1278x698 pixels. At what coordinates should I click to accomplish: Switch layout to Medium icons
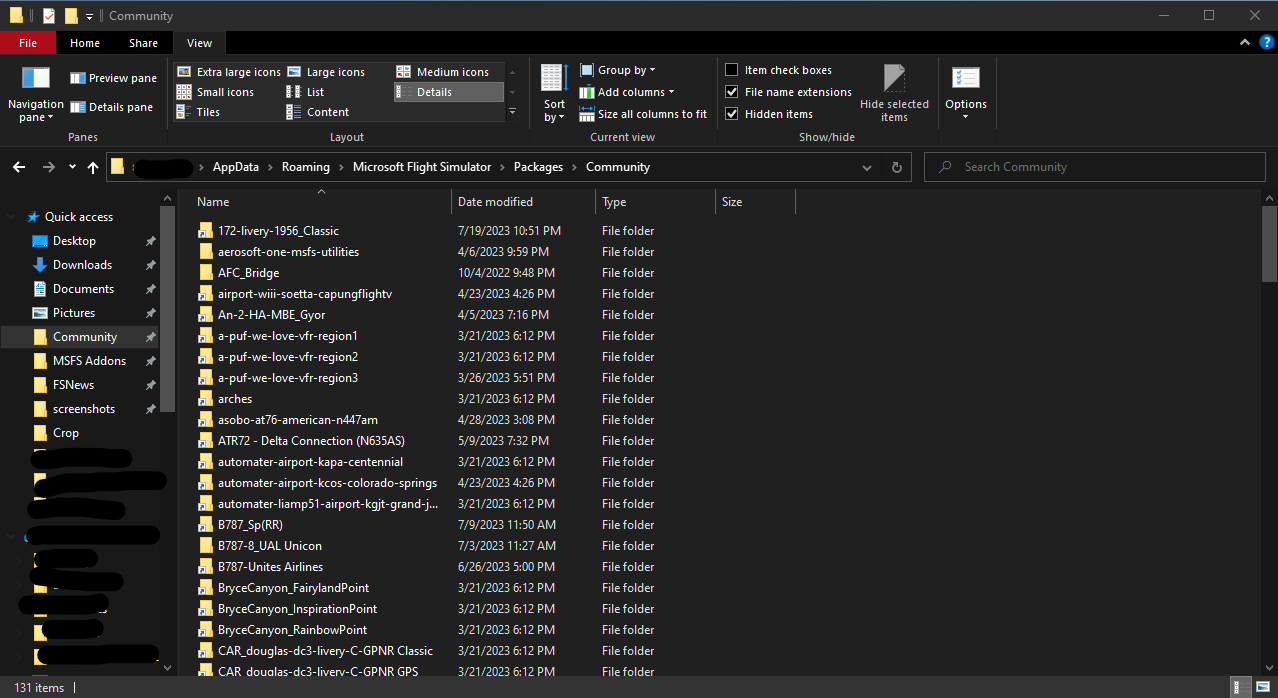click(442, 72)
